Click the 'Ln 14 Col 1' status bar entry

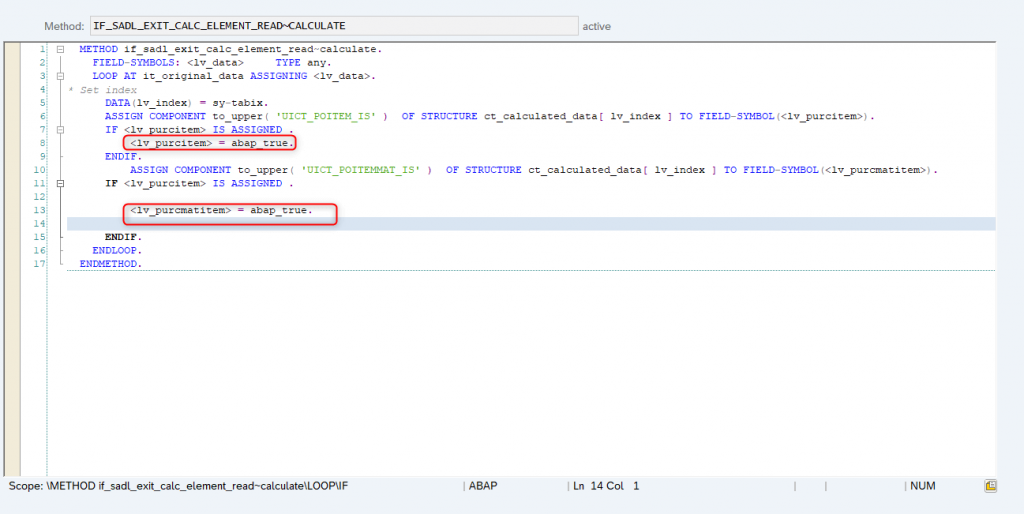[x=606, y=486]
